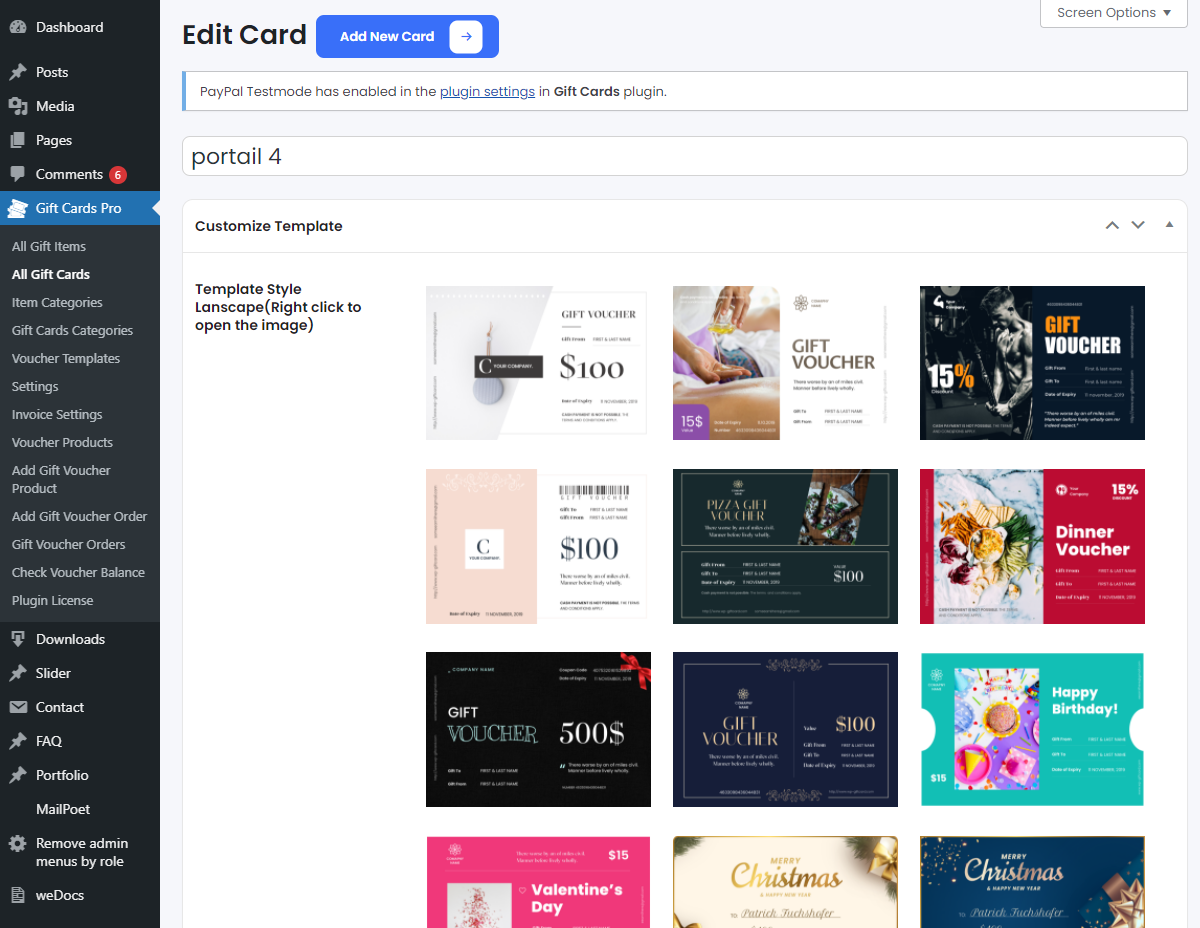
Task: Select the red Dinner Voucher template
Action: tap(1032, 546)
